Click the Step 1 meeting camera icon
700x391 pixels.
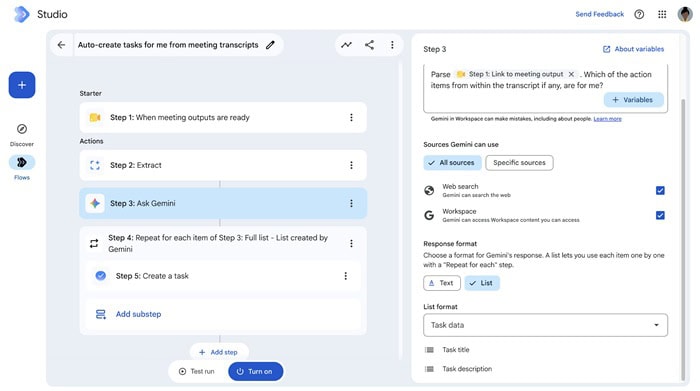[x=95, y=117]
